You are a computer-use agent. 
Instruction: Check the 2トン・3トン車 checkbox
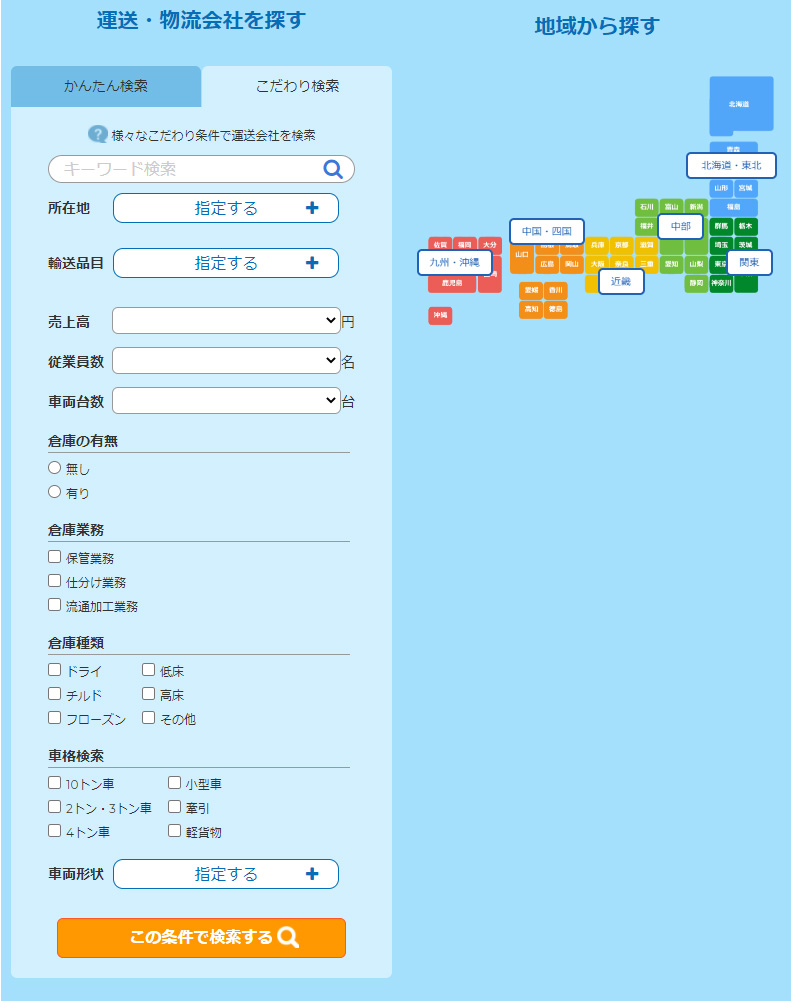click(54, 807)
